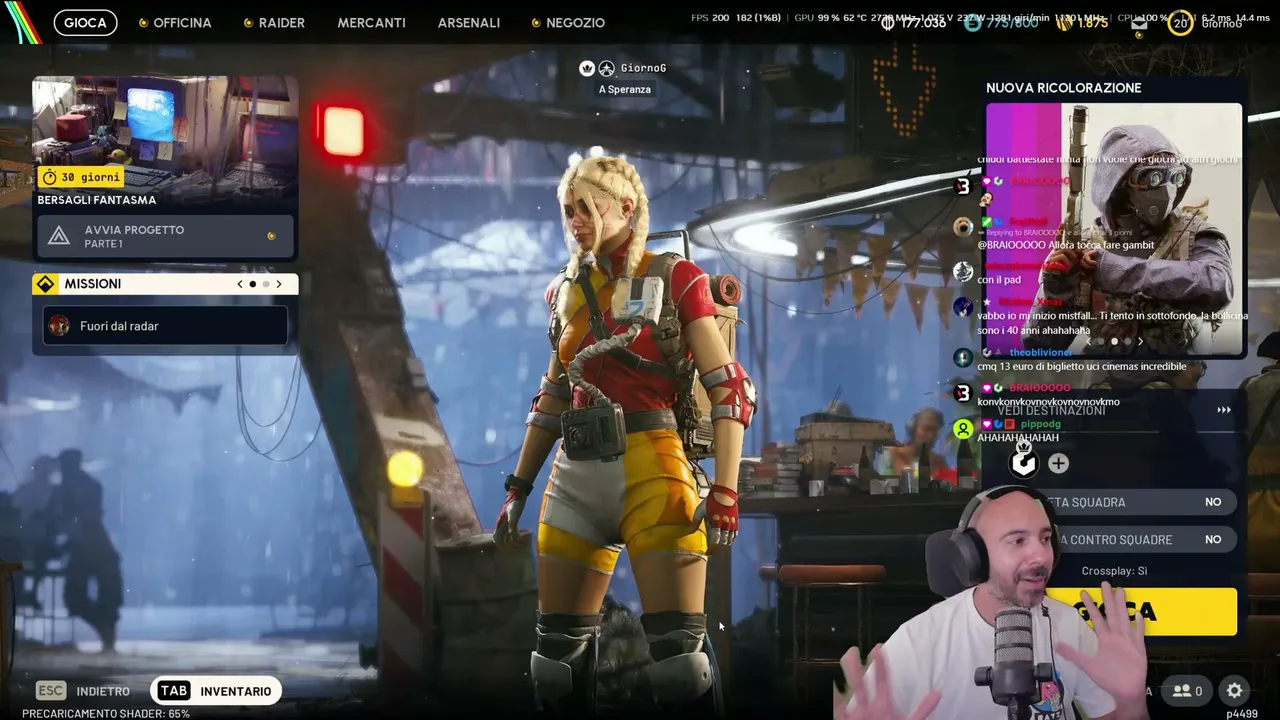Click the teal token currency icon
Image resolution: width=1280 pixels, height=720 pixels.
[x=972, y=23]
